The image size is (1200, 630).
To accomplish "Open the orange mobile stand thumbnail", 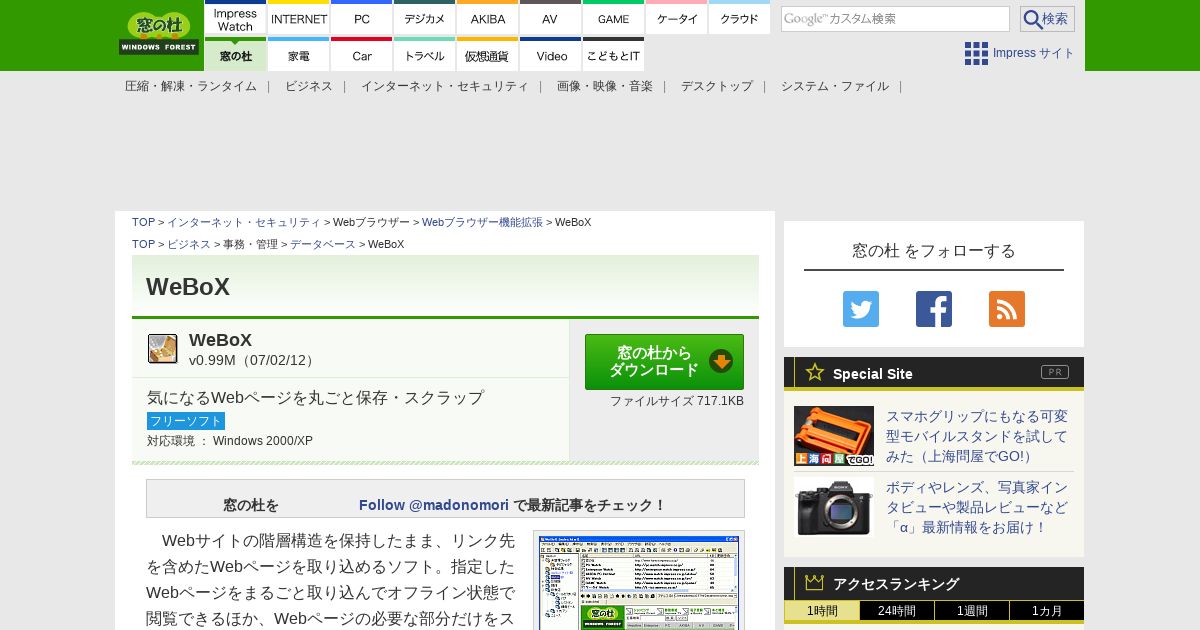I will pos(834,436).
